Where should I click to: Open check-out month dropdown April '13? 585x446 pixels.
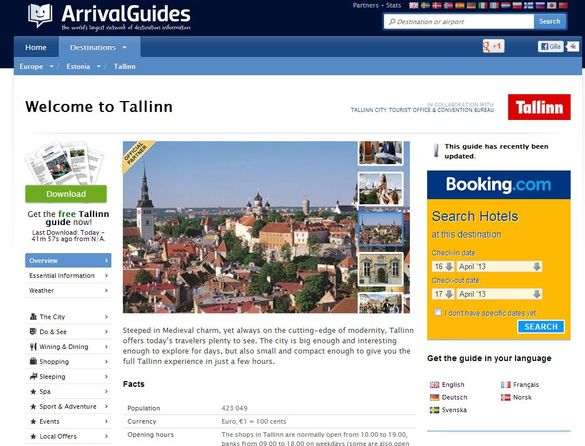[x=499, y=294]
